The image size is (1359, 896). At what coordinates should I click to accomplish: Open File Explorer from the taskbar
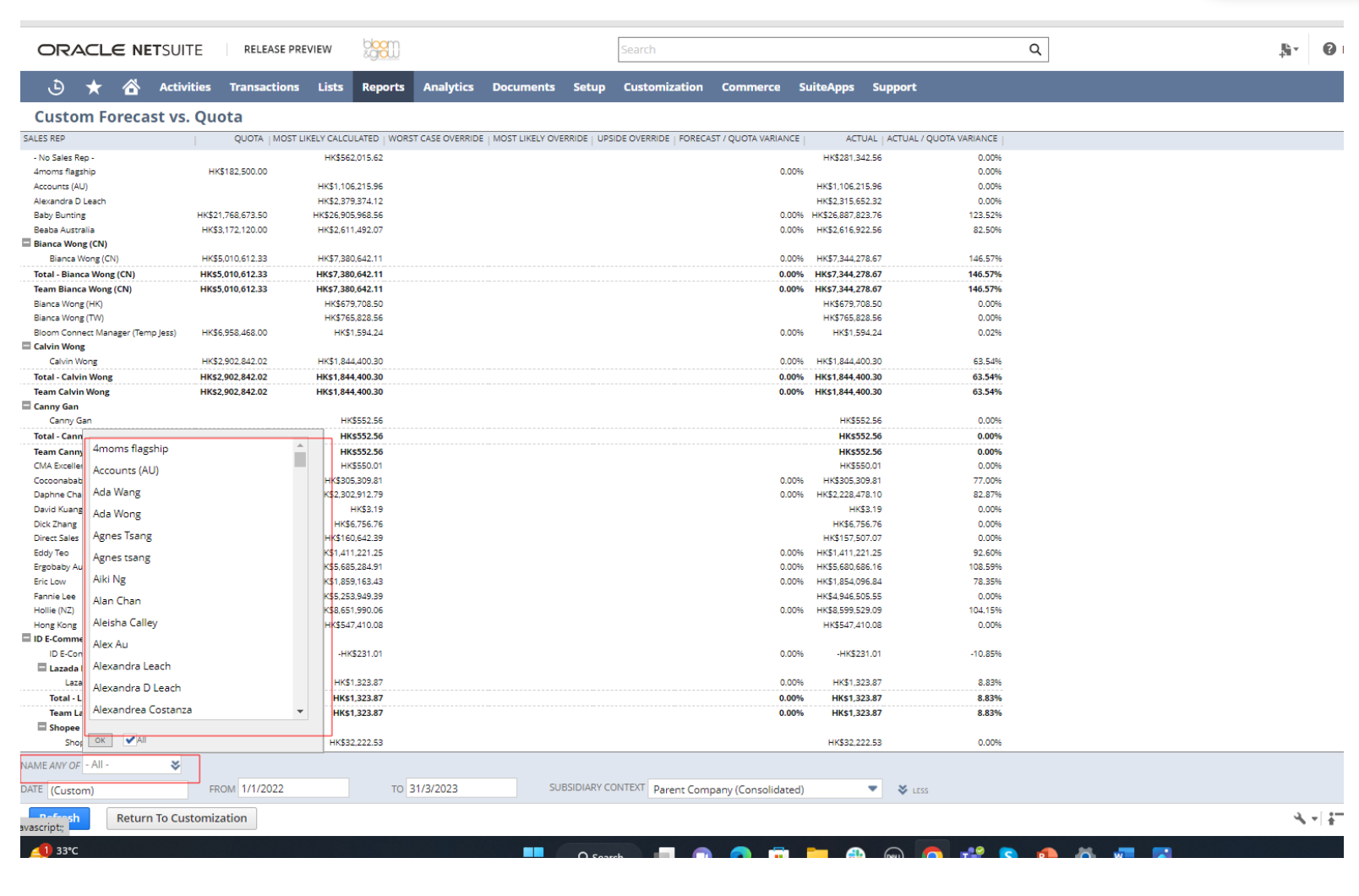click(817, 853)
